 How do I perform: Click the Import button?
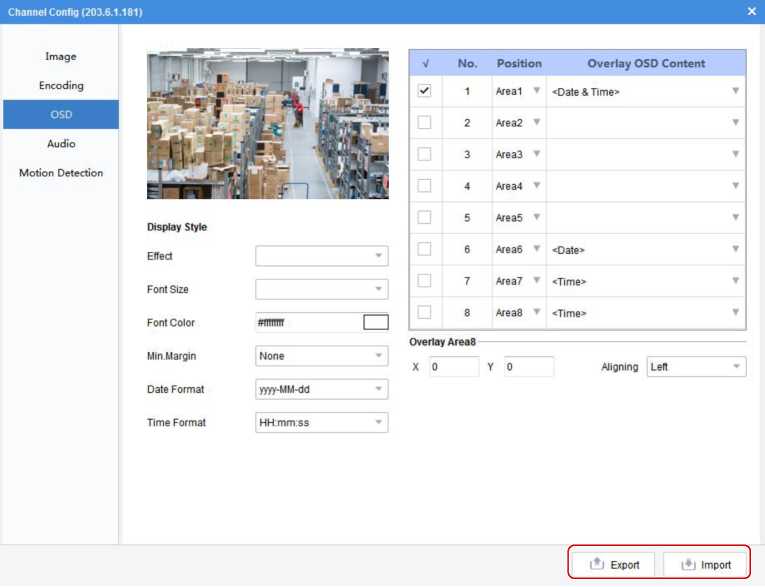click(x=705, y=564)
